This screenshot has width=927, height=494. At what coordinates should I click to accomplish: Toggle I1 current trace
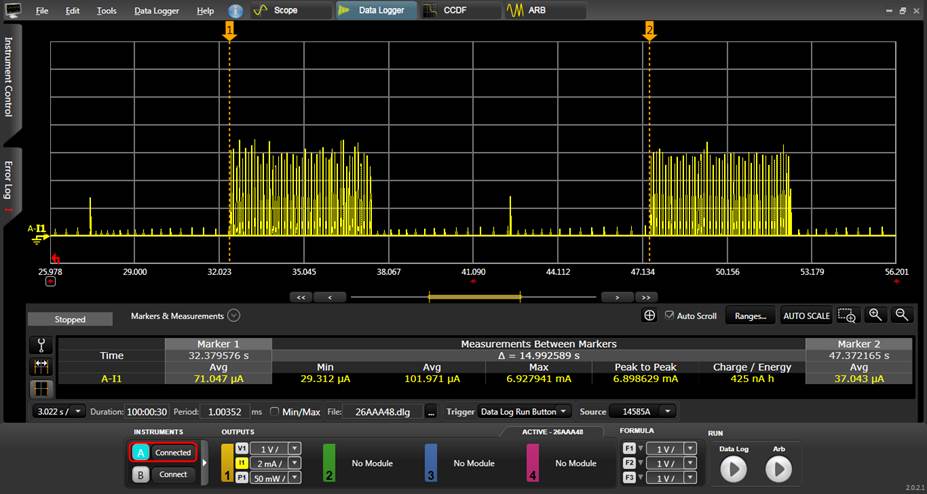click(242, 463)
